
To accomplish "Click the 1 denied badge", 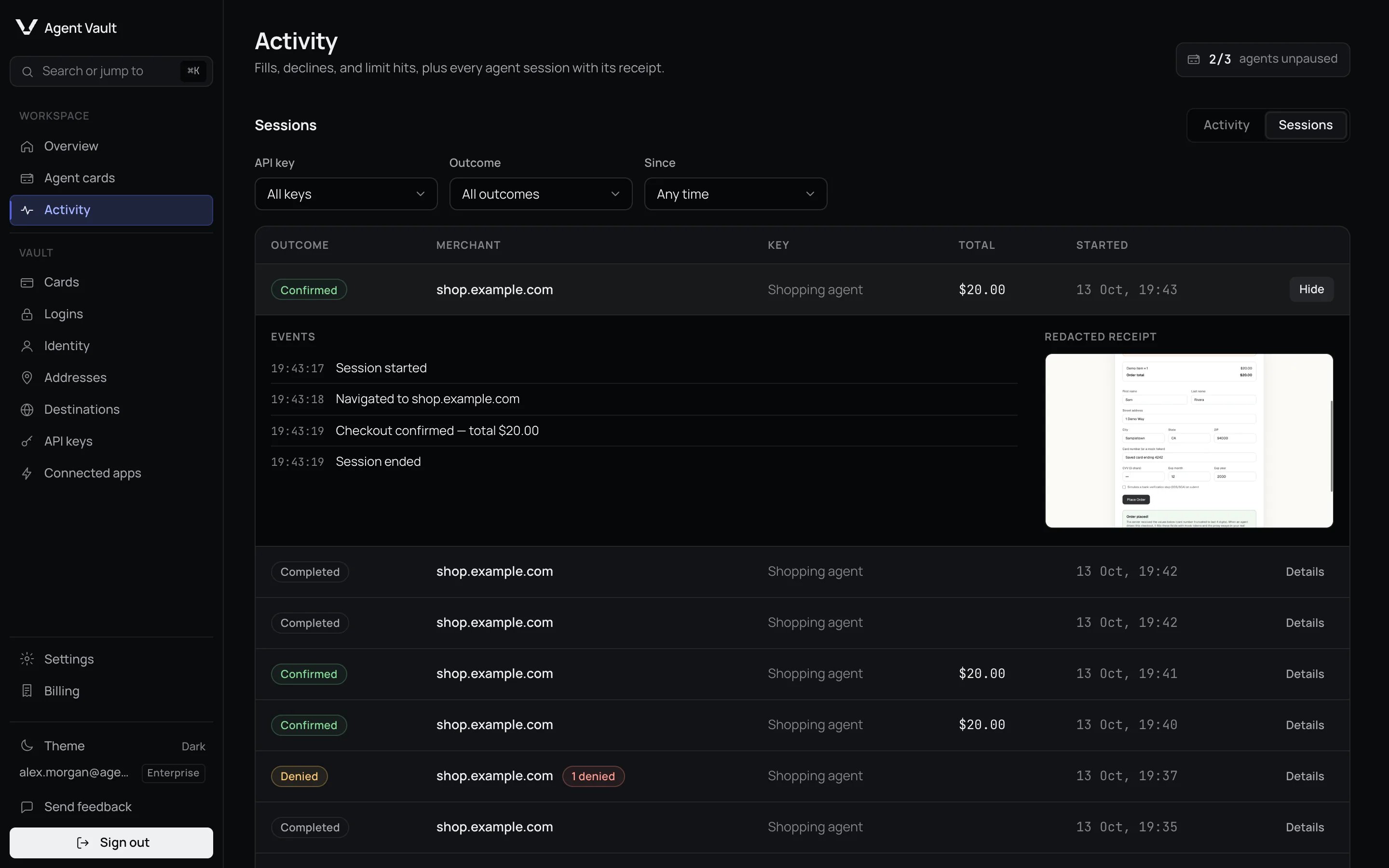I will (x=593, y=776).
